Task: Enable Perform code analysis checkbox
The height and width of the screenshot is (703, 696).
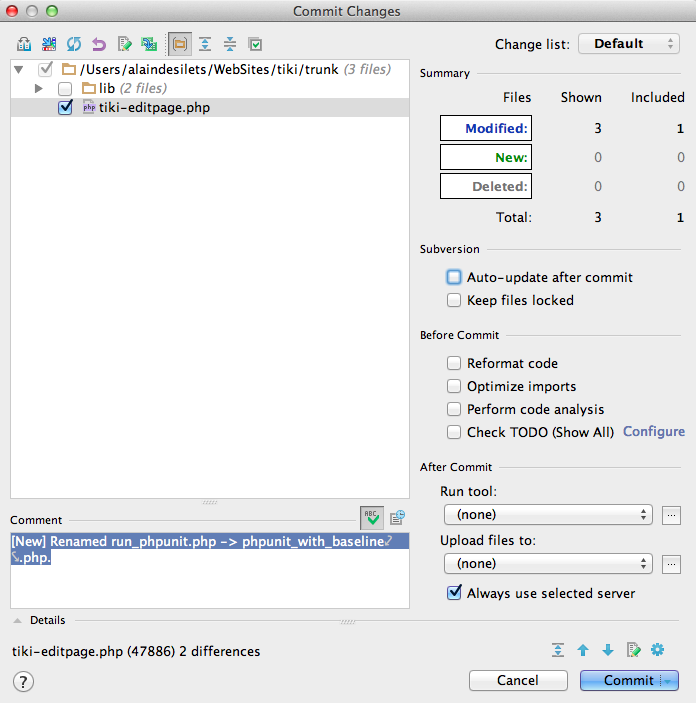Action: tap(454, 409)
